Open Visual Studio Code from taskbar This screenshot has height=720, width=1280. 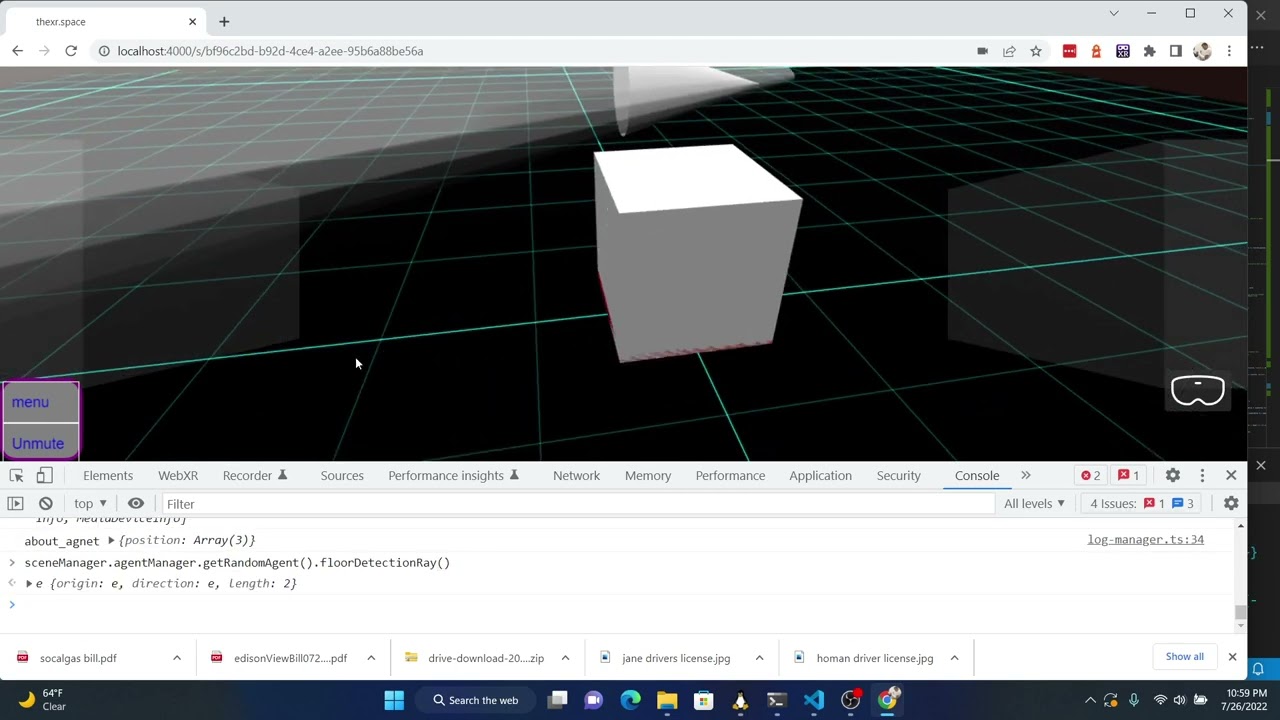(814, 700)
